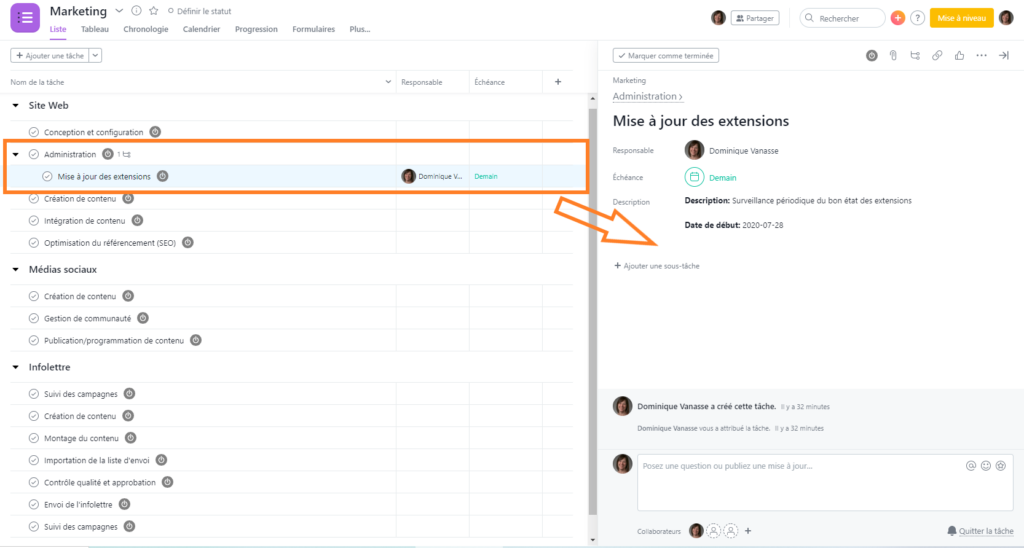Open the help question mark icon

917,18
